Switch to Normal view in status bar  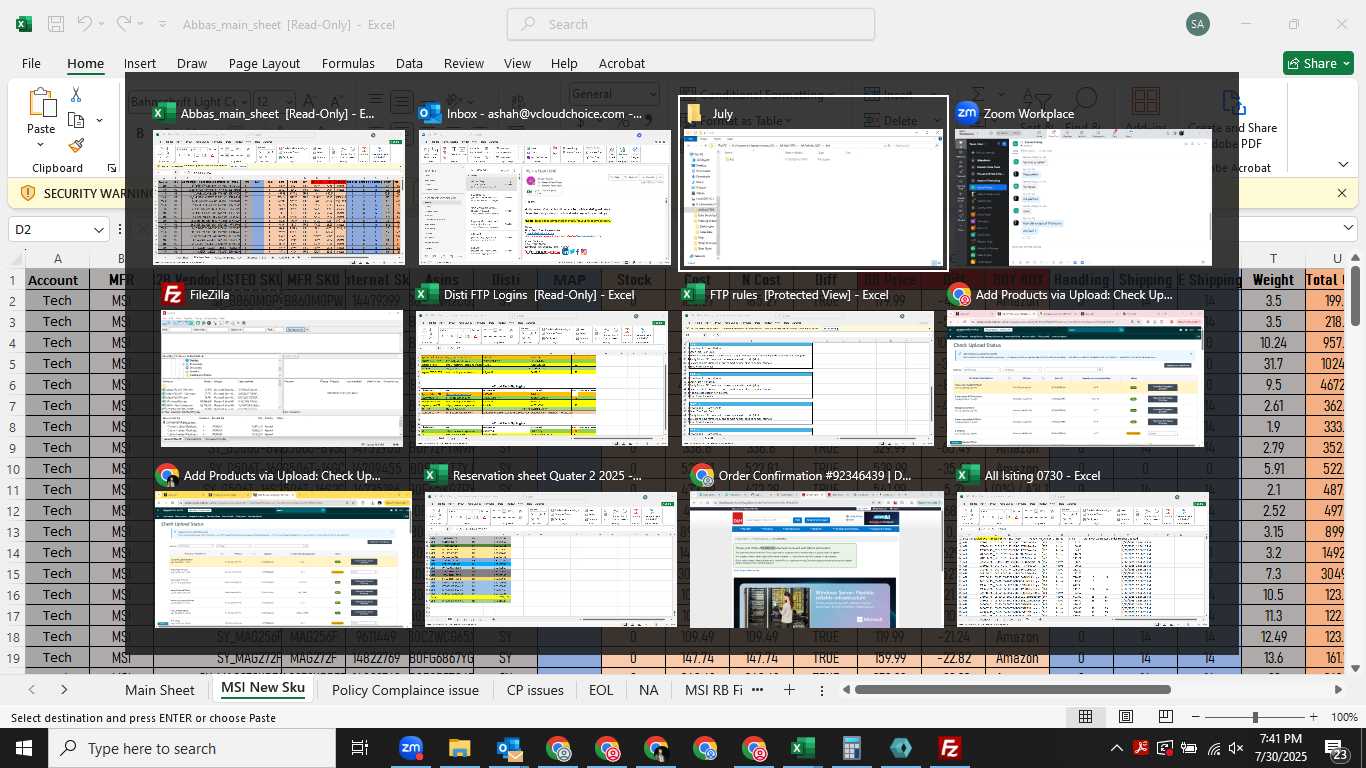[x=1085, y=717]
